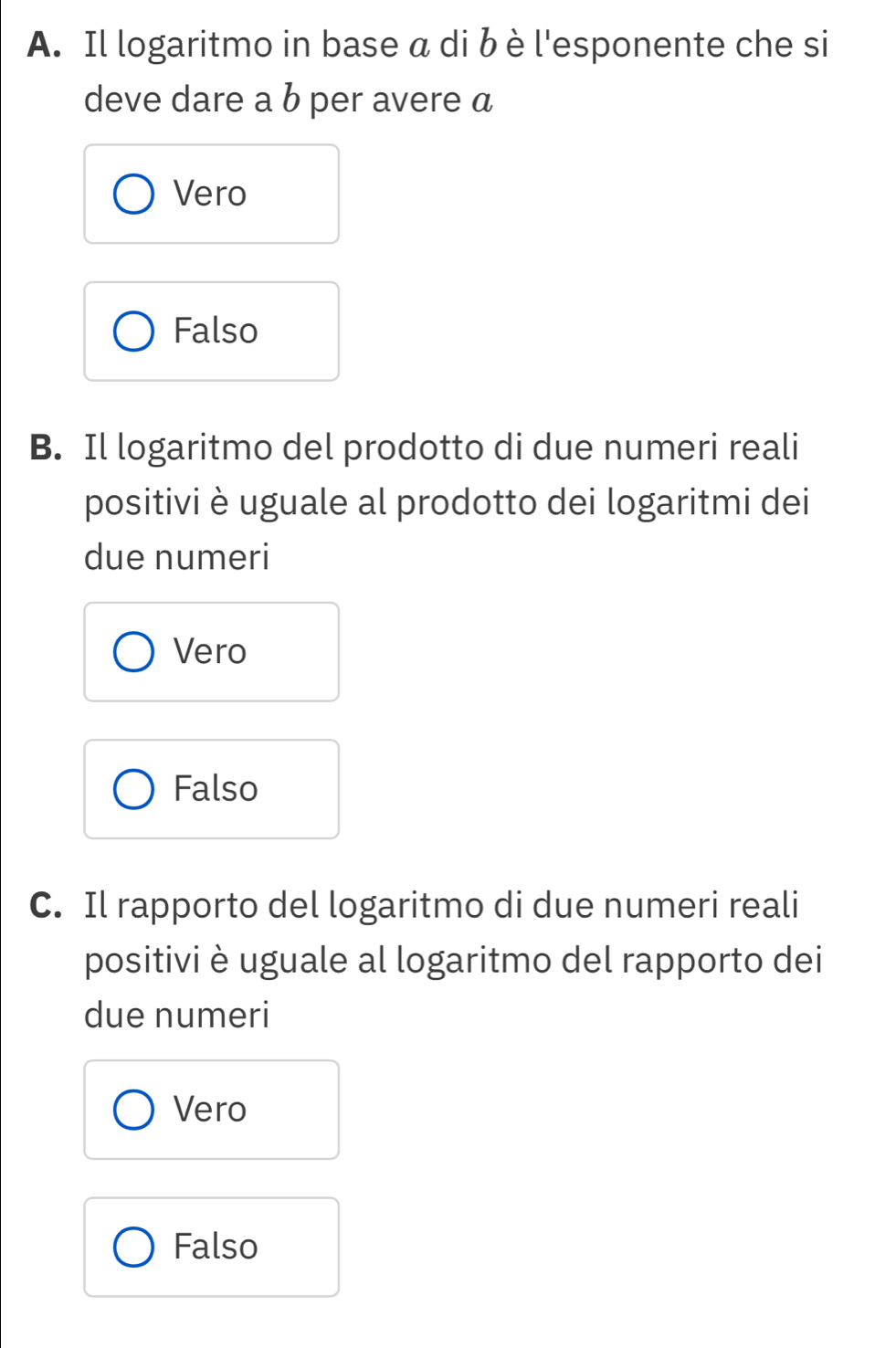Click the 'Falso' label text under statement B
This screenshot has width=896, height=1348.
(x=216, y=788)
